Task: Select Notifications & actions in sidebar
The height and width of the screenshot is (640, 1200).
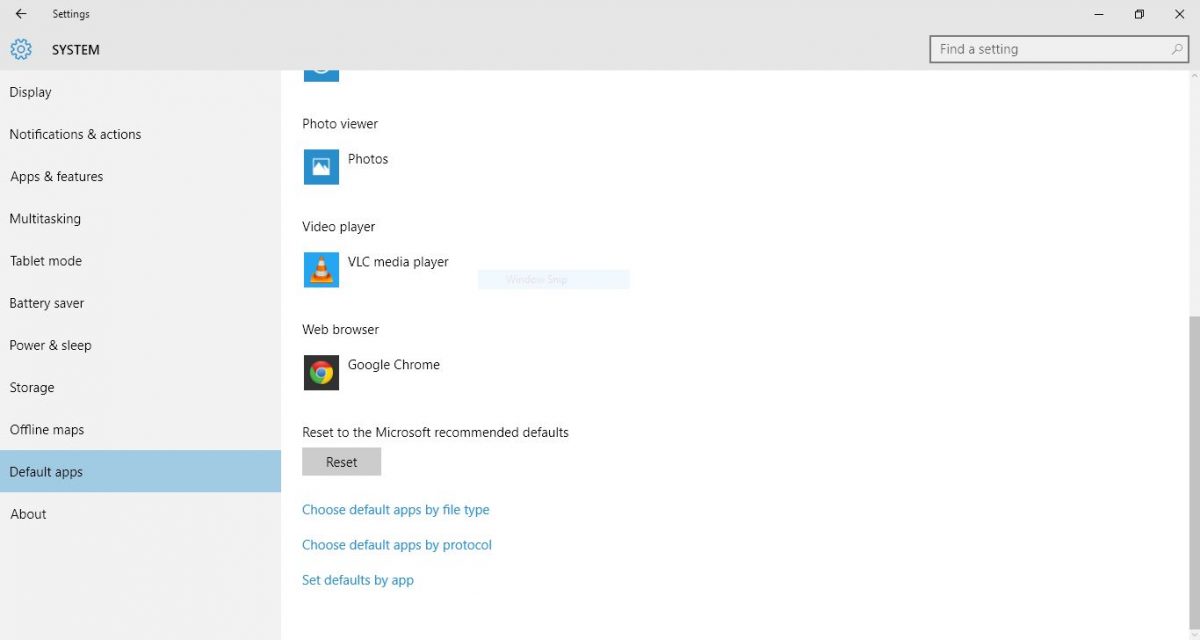Action: point(75,134)
